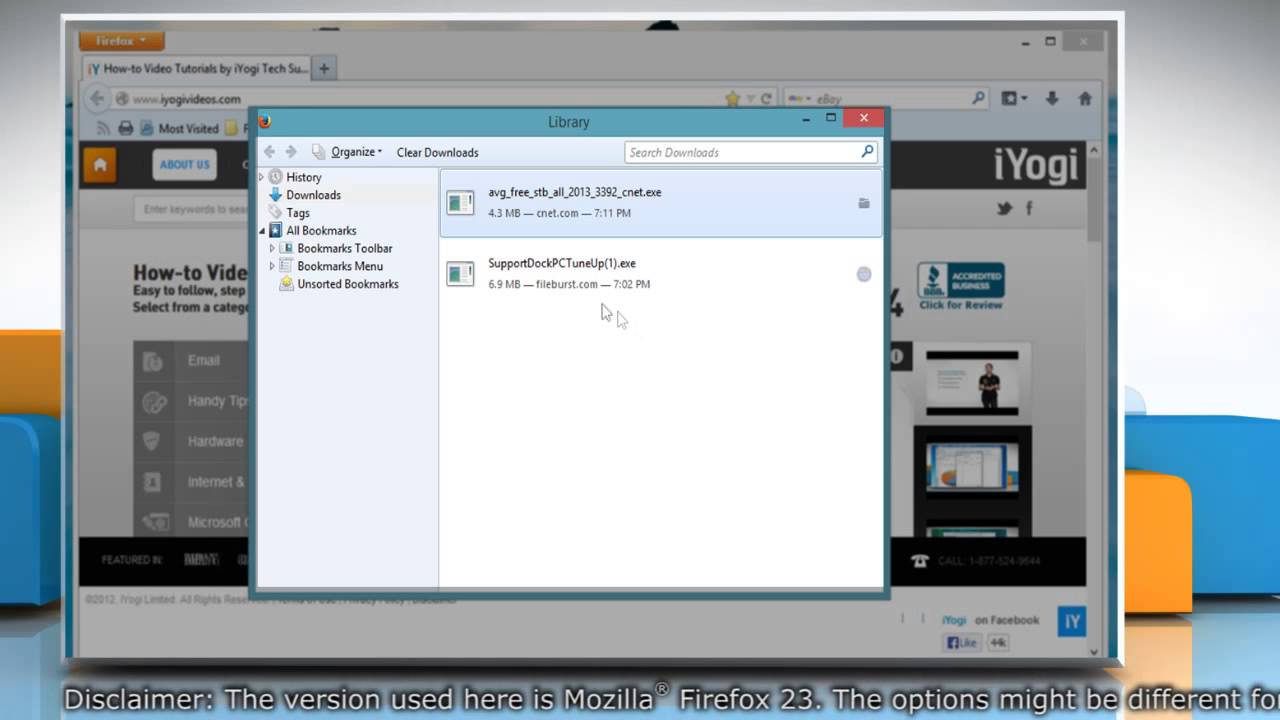Click the Firefox icon in Library title bar
The height and width of the screenshot is (720, 1280).
click(265, 121)
